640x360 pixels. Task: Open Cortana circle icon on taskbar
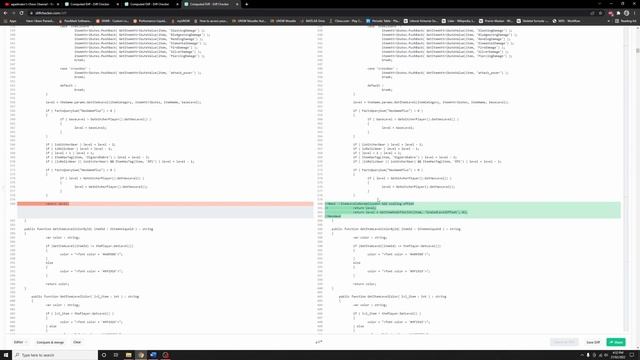(x=104, y=355)
